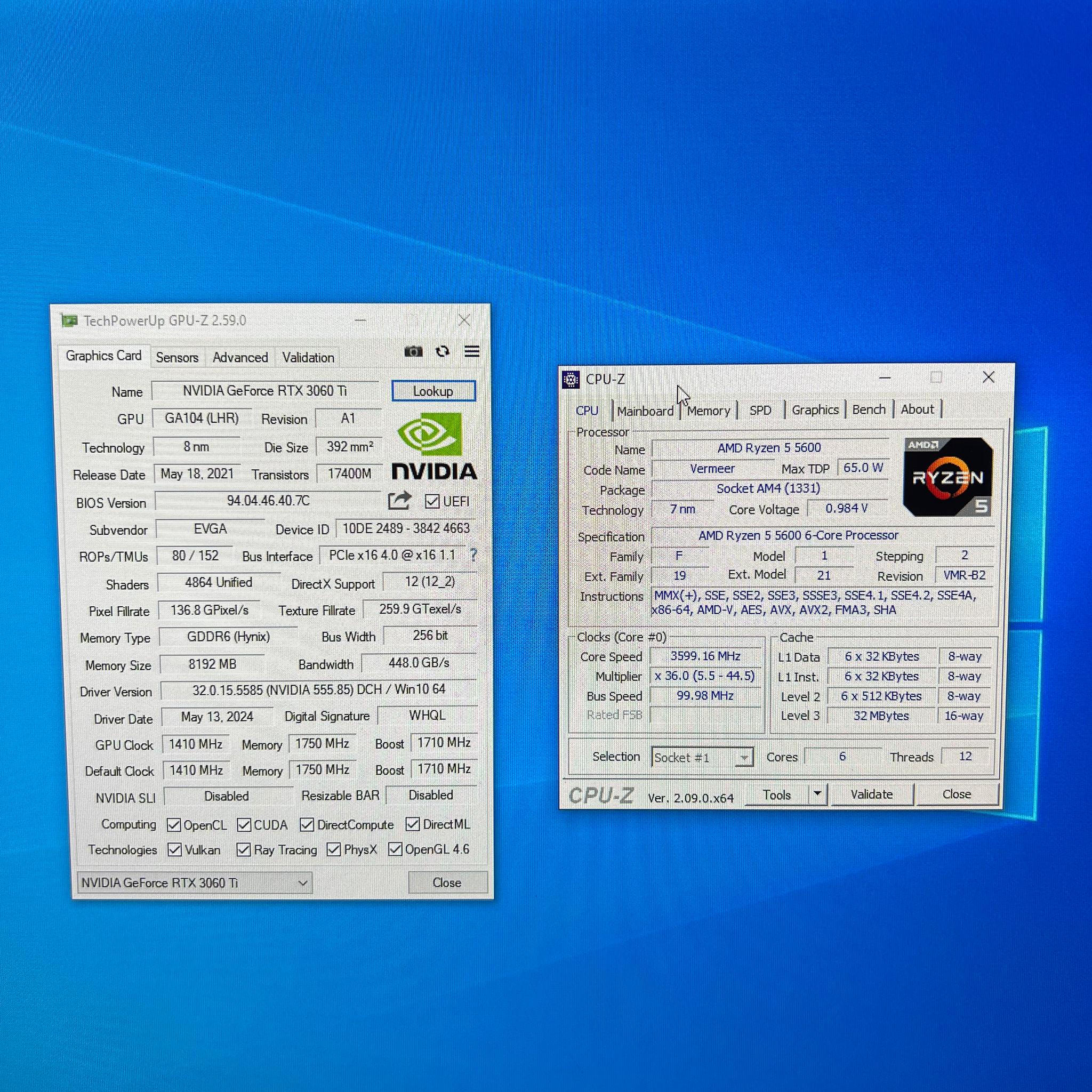1092x1092 pixels.
Task: Click the Revision VMR-B2 value
Action: point(964,575)
